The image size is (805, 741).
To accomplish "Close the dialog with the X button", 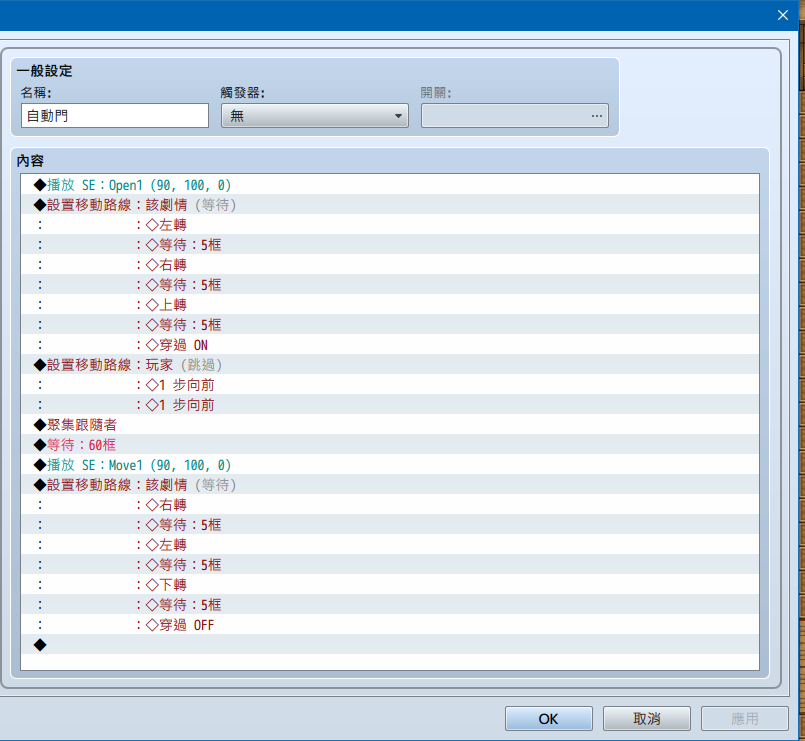I will tap(782, 15).
